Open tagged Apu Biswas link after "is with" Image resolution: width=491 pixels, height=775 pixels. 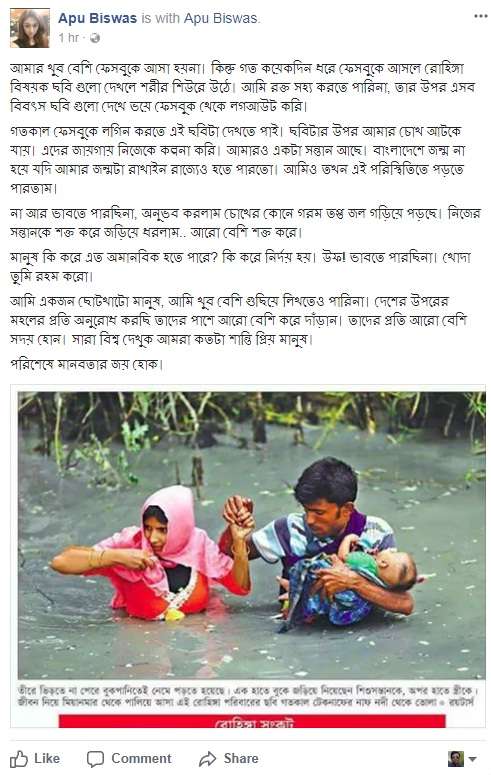pyautogui.click(x=221, y=18)
